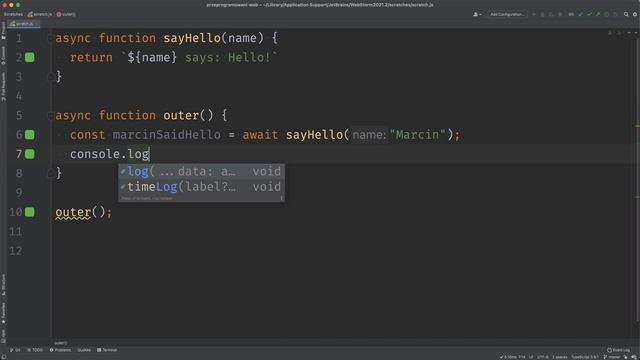
Task: Open the Git tool window tab
Action: point(15,350)
